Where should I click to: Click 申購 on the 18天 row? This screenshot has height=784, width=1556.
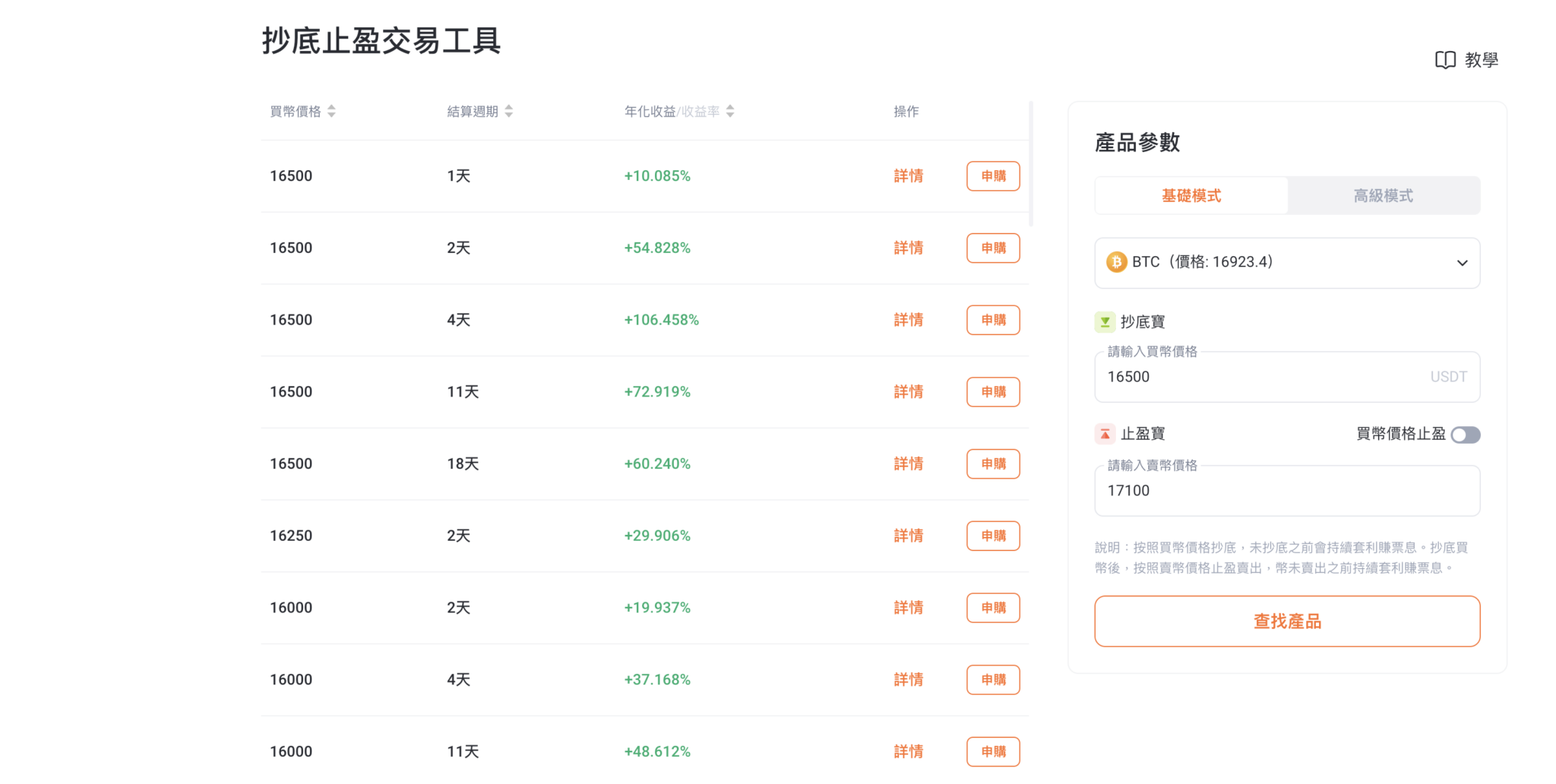[992, 463]
